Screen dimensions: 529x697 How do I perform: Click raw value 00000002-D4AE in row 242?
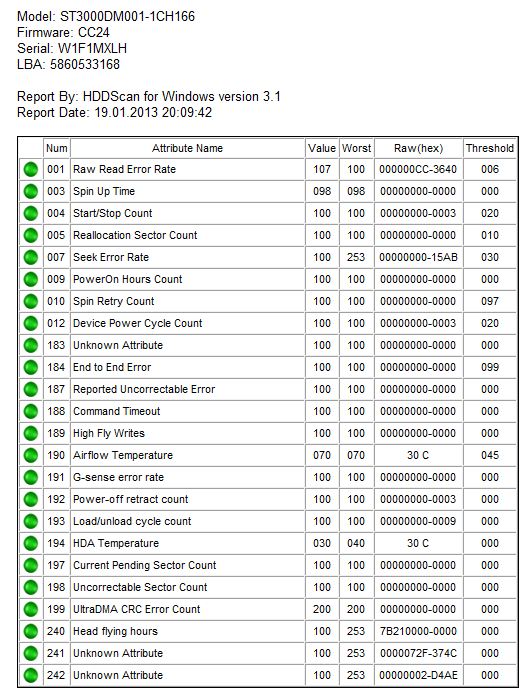pyautogui.click(x=418, y=675)
